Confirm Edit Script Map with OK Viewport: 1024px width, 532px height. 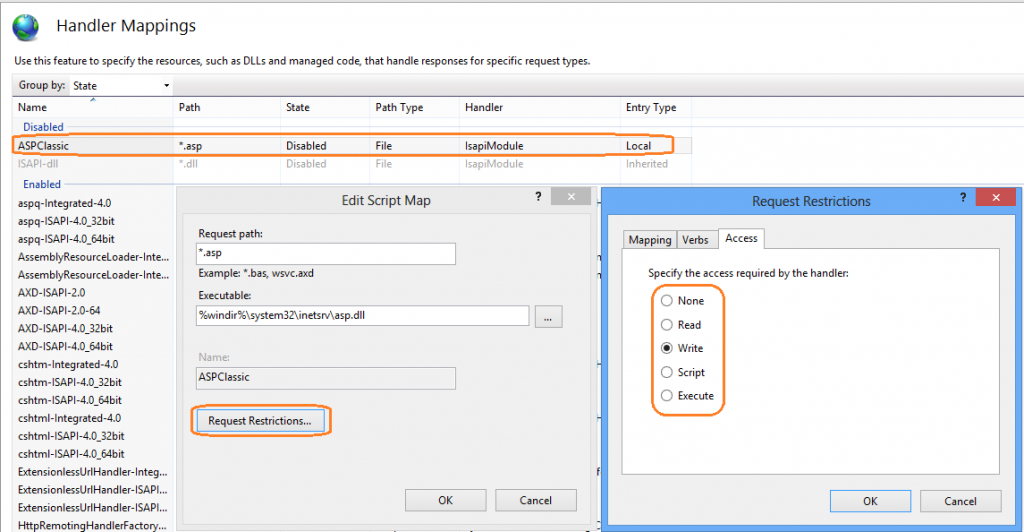pos(445,500)
